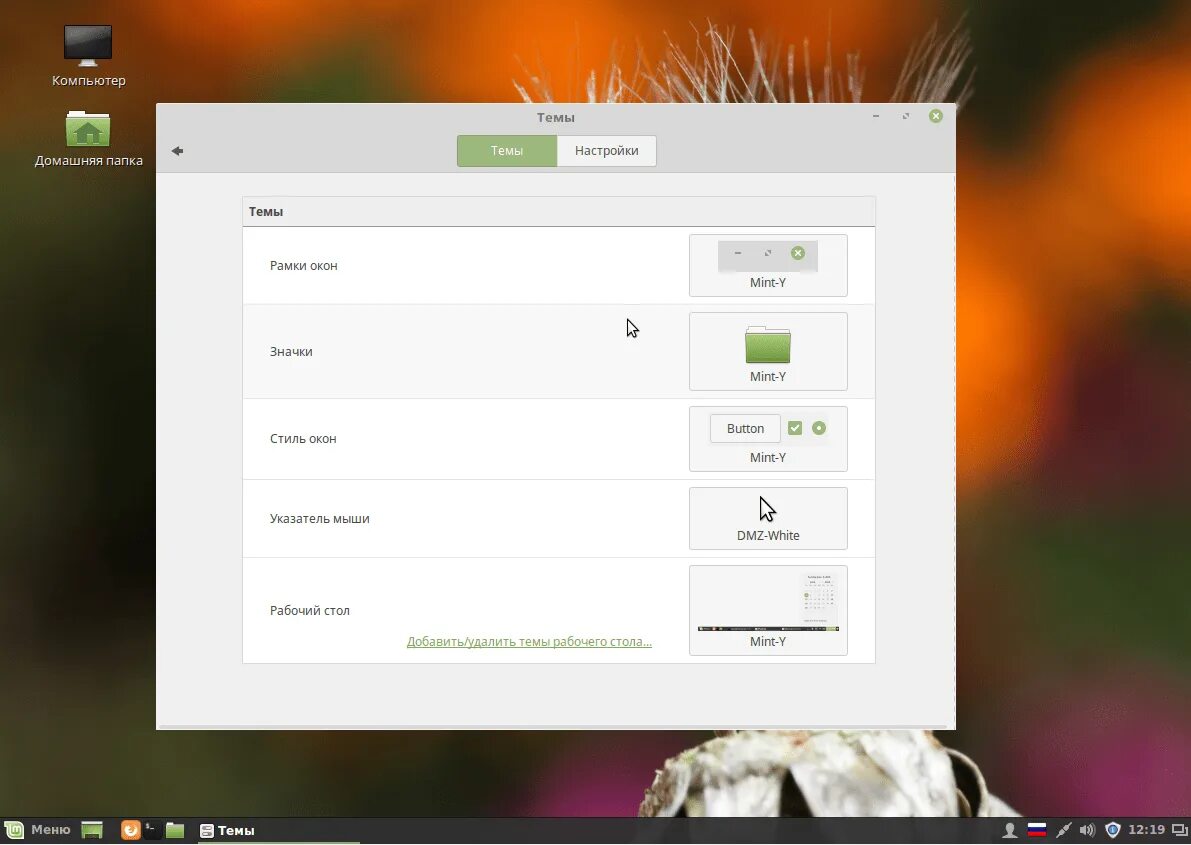Click the window list icon beside clock
The height and width of the screenshot is (845, 1191).
tap(1180, 830)
